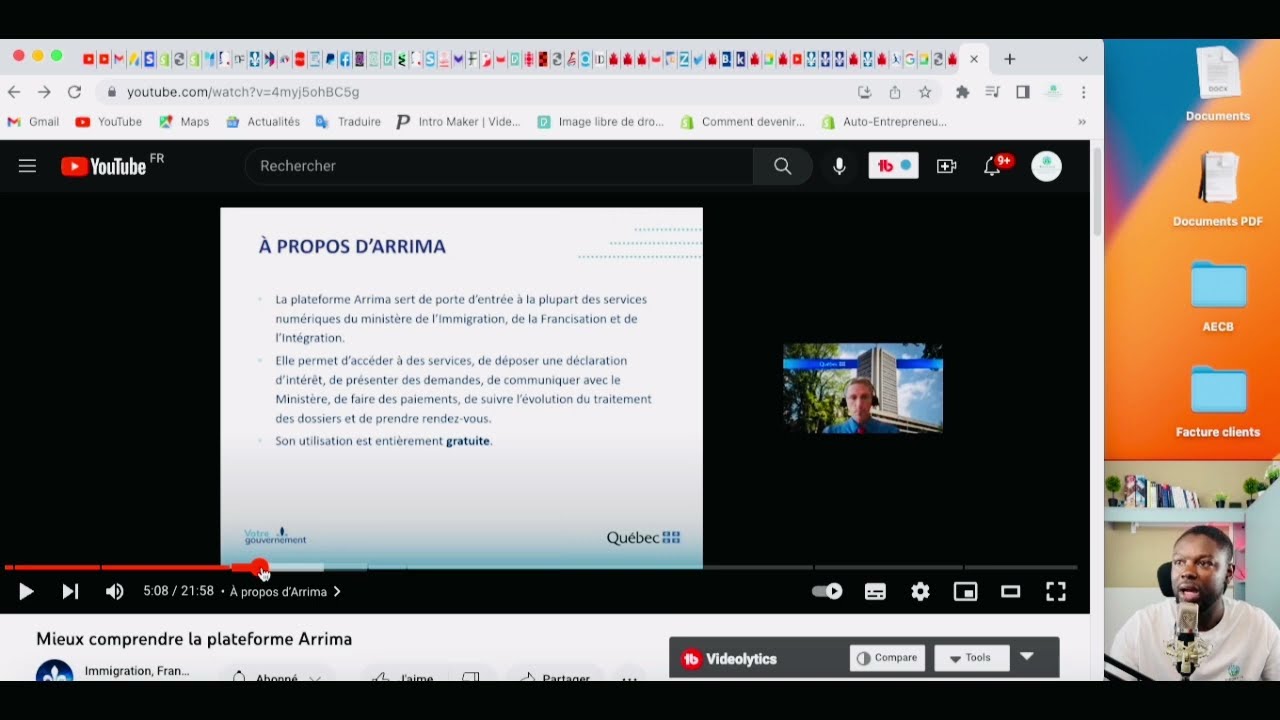Open the Comment devenir... bookmark

[x=743, y=122]
